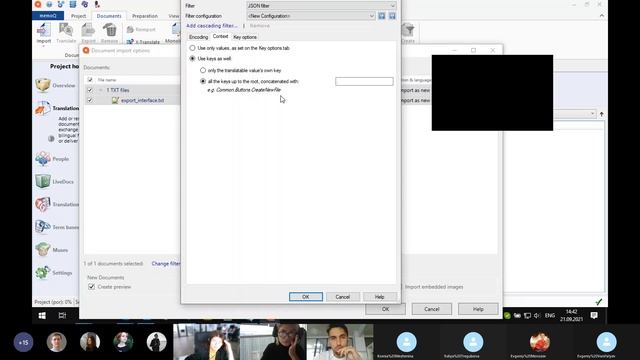640x360 pixels.
Task: Click X-Translate in the ribbon
Action: (143, 42)
